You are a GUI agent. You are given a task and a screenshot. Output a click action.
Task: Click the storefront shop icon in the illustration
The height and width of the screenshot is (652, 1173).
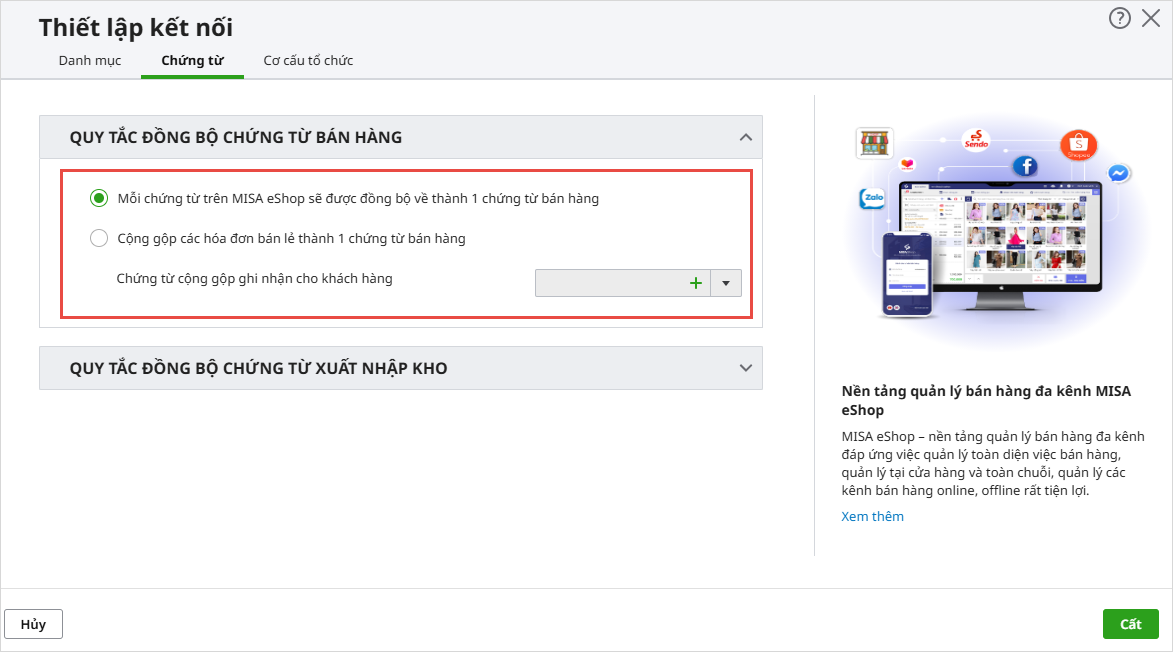874,142
